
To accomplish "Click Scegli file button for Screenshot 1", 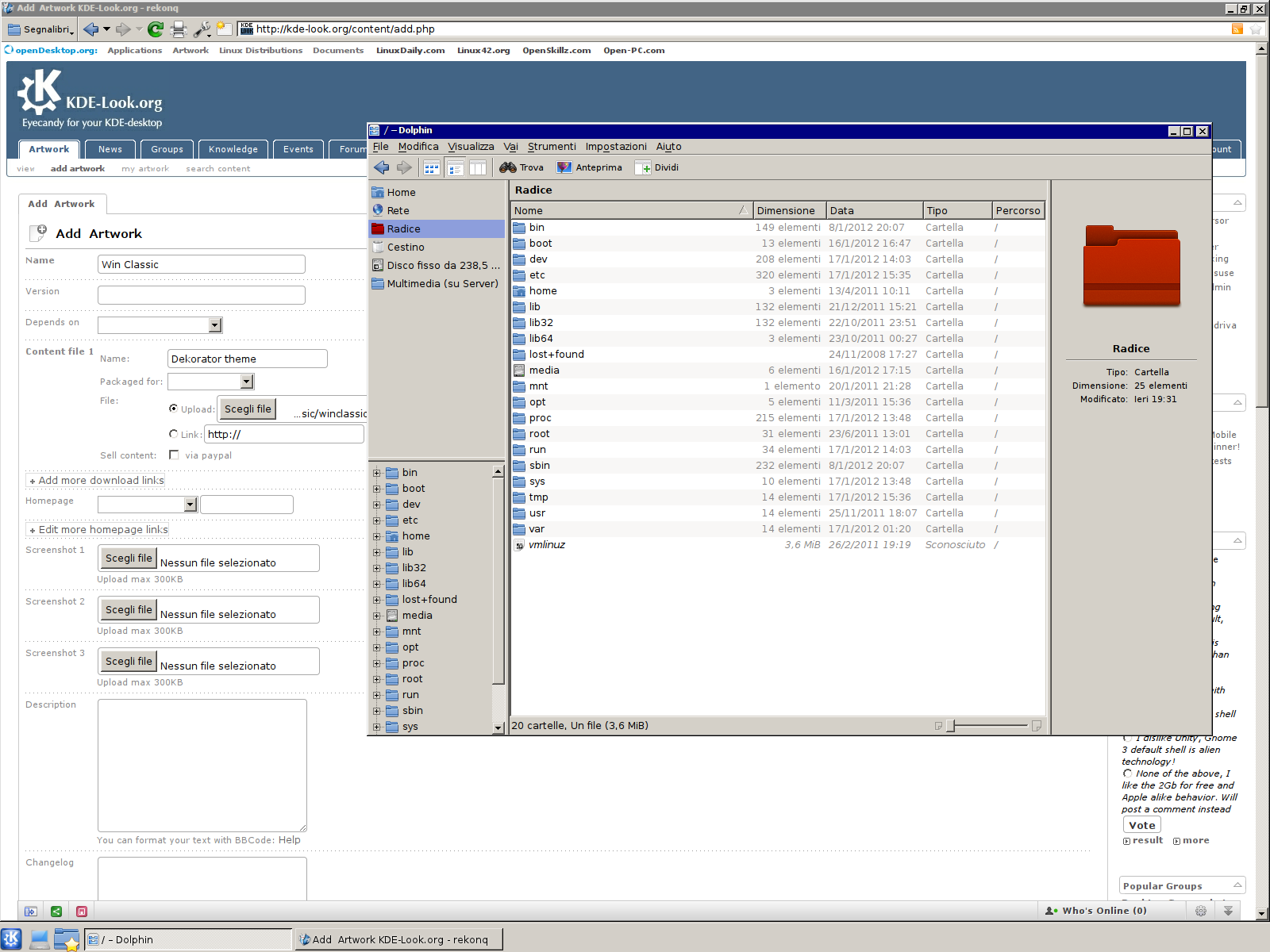I will tap(129, 558).
